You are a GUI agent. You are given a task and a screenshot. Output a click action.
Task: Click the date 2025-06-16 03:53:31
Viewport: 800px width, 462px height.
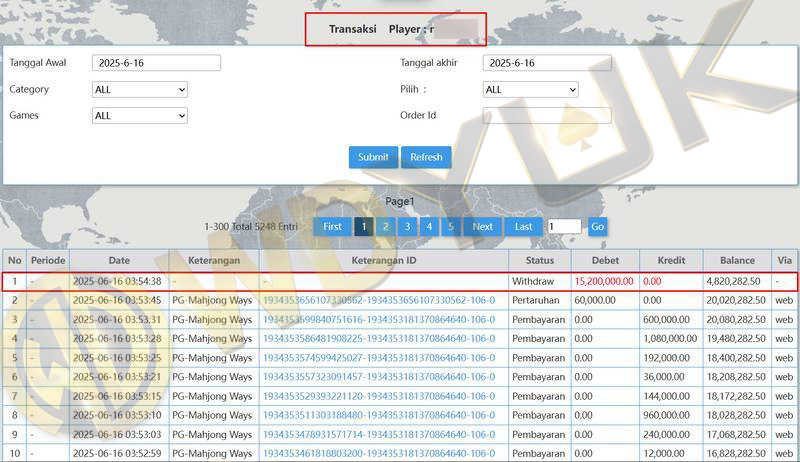[x=117, y=320]
